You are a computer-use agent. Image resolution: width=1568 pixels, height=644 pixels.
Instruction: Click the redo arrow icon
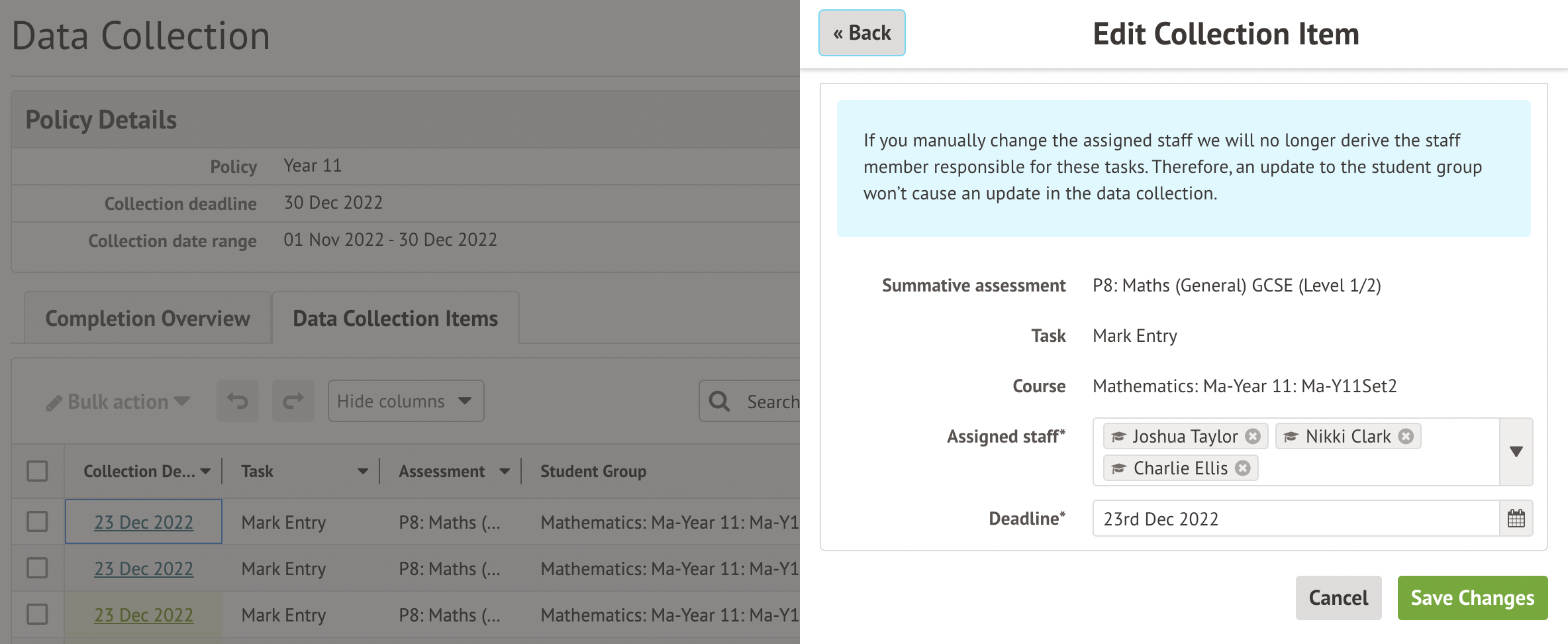click(293, 401)
